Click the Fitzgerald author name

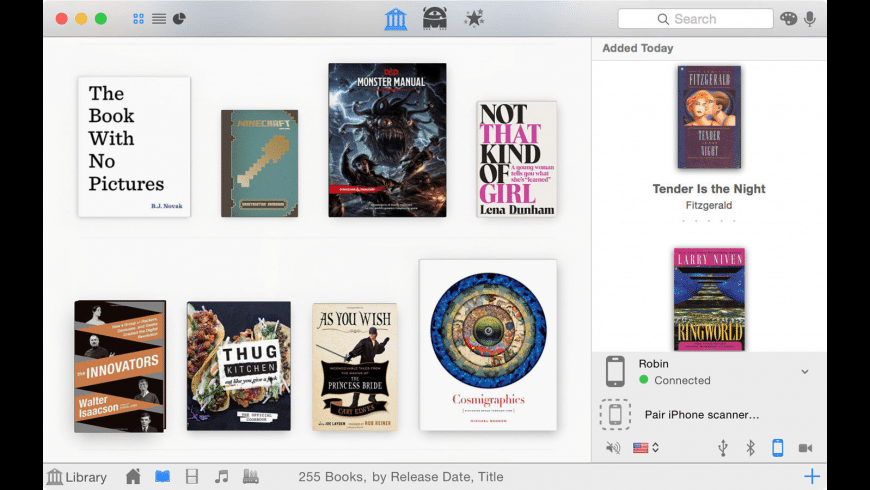coord(709,205)
